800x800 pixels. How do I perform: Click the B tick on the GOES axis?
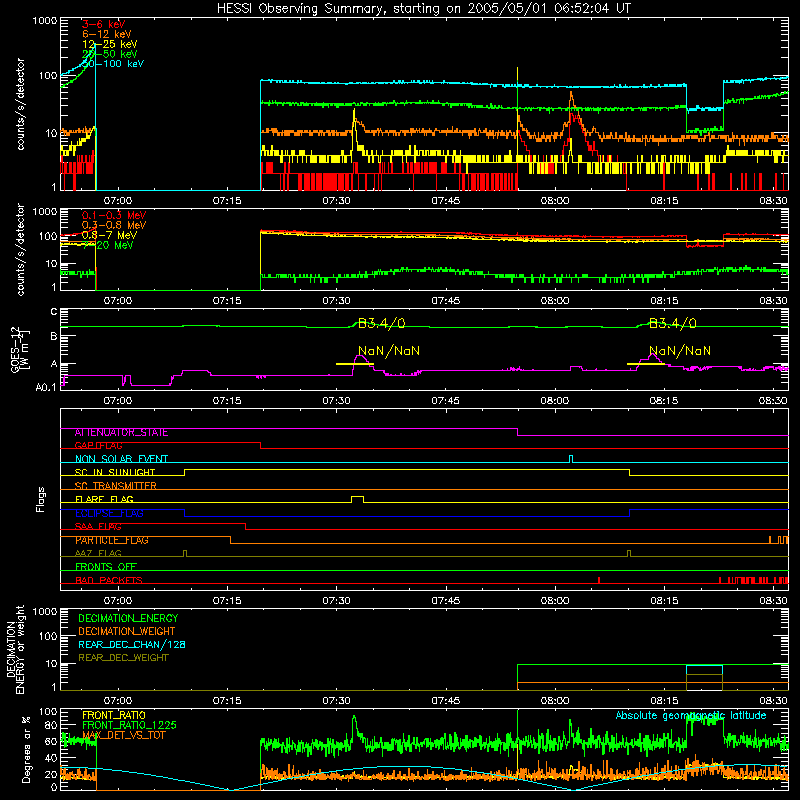54,336
